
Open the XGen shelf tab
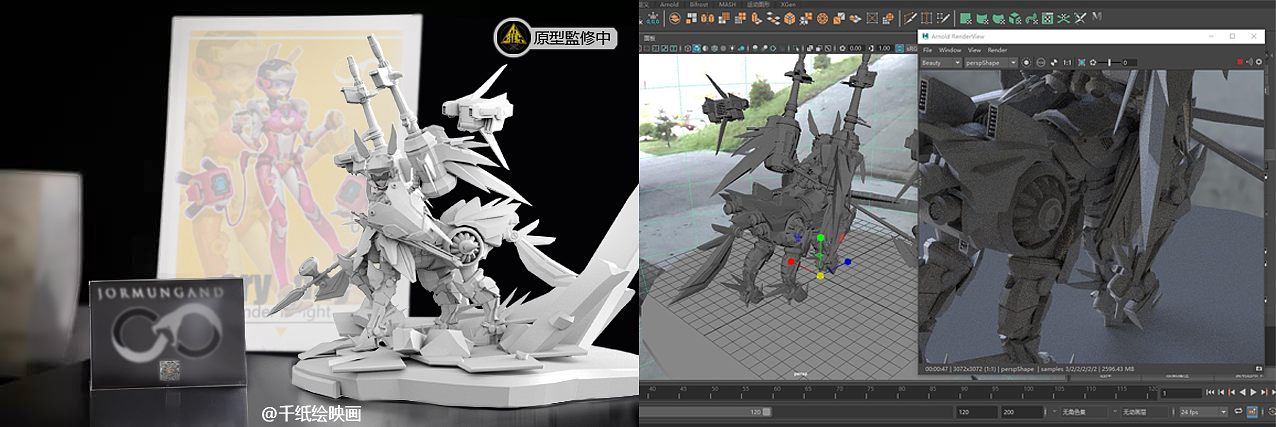coord(788,4)
